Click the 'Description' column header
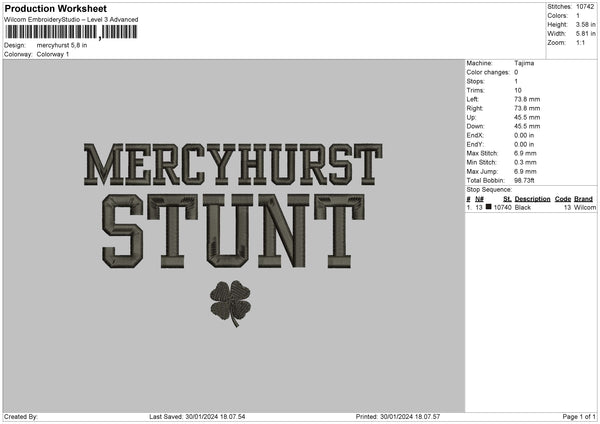This screenshot has height=424, width=600. click(532, 199)
